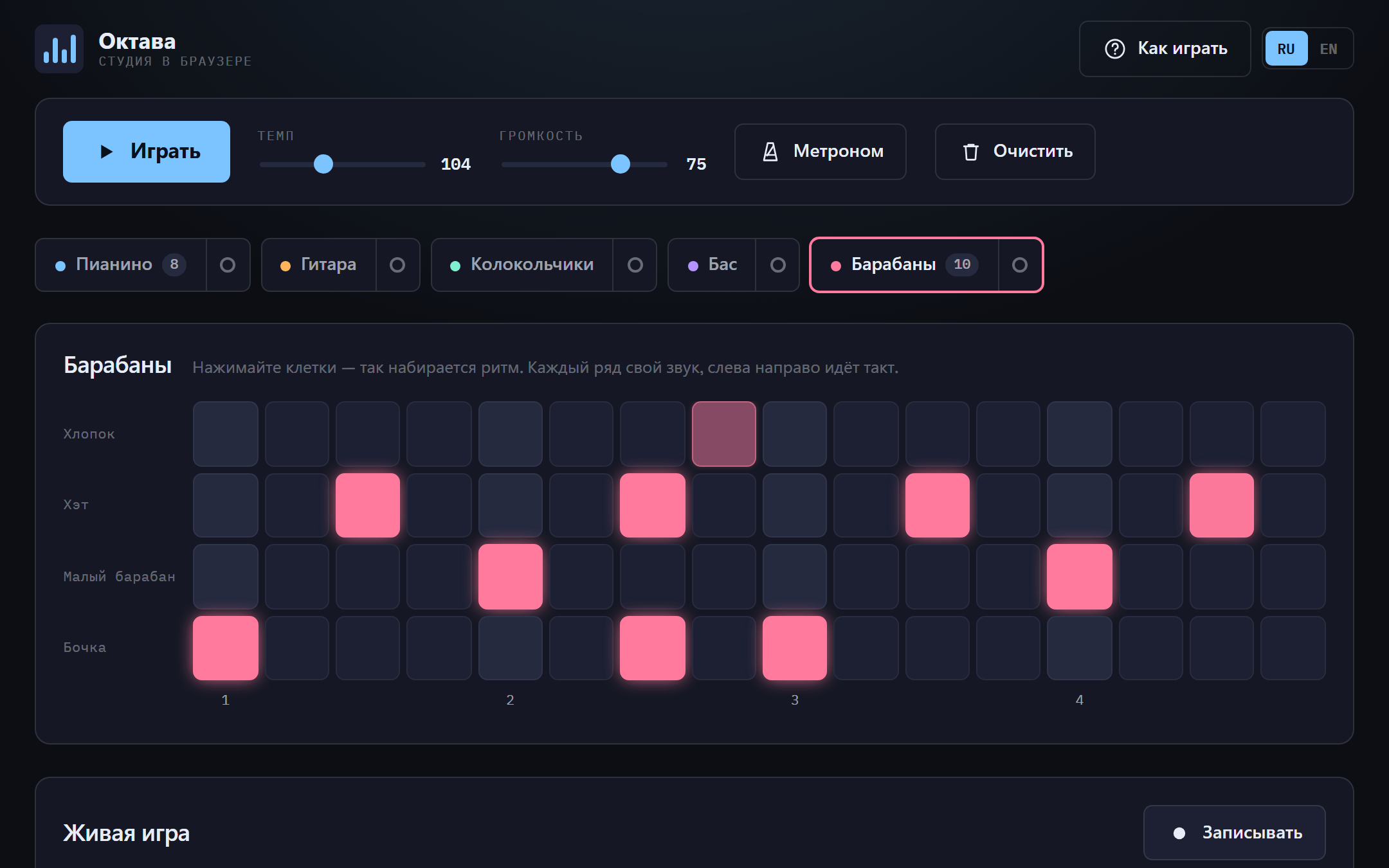Switch language to EN
The image size is (1389, 868).
pyautogui.click(x=1329, y=49)
